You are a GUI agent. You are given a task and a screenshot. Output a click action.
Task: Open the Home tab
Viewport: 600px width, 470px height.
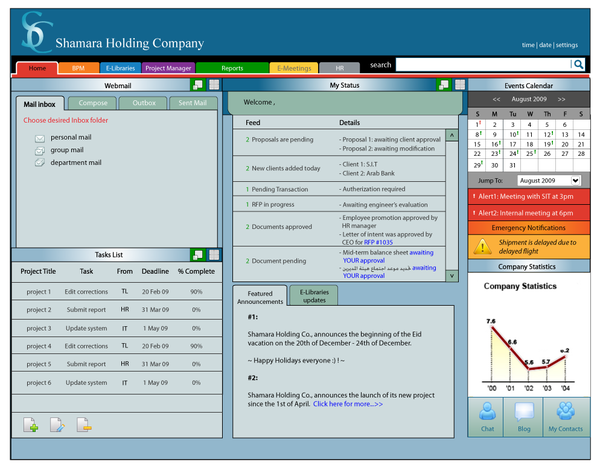(37, 68)
